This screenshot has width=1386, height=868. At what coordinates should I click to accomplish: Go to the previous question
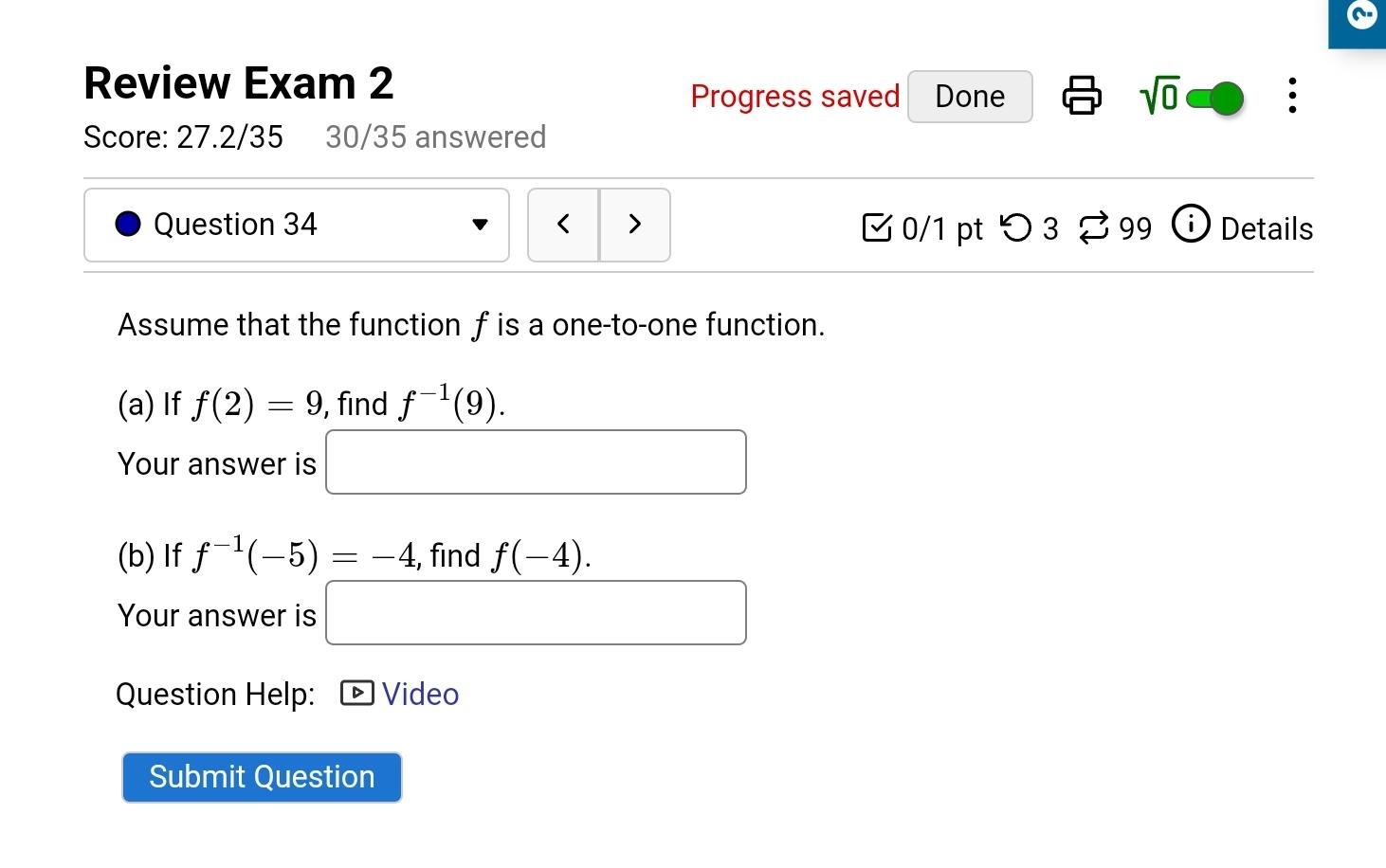click(563, 225)
